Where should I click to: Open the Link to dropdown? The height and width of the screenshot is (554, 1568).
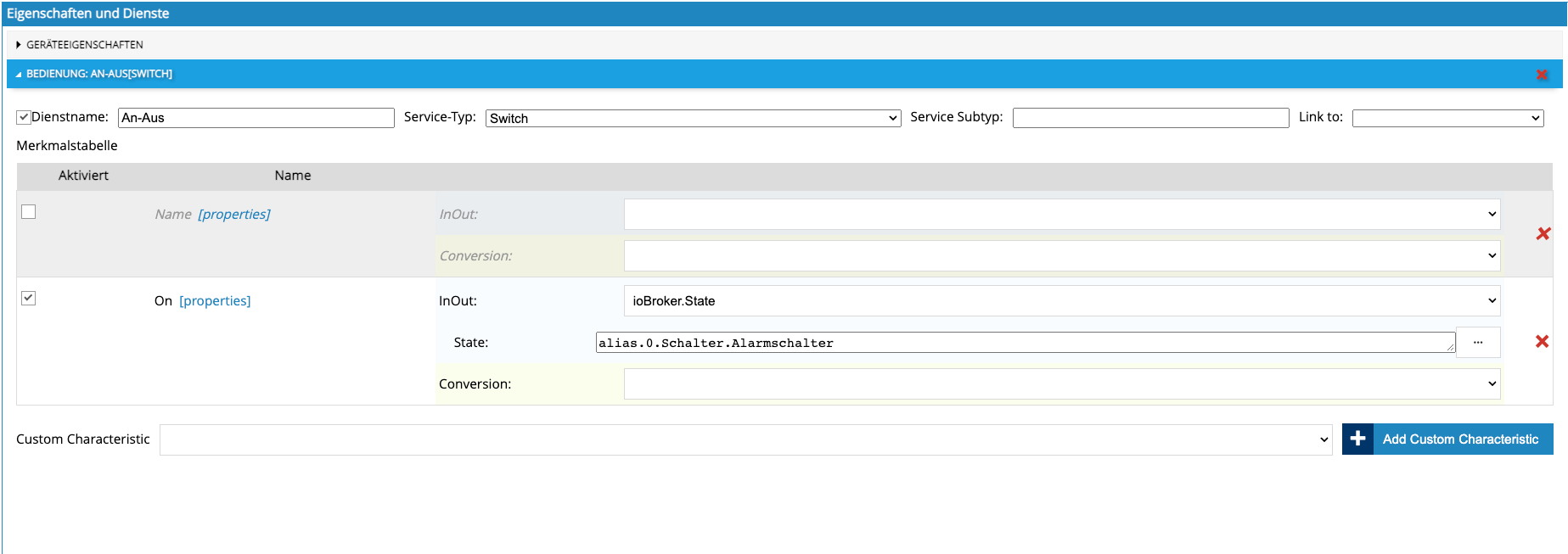[x=1447, y=118]
